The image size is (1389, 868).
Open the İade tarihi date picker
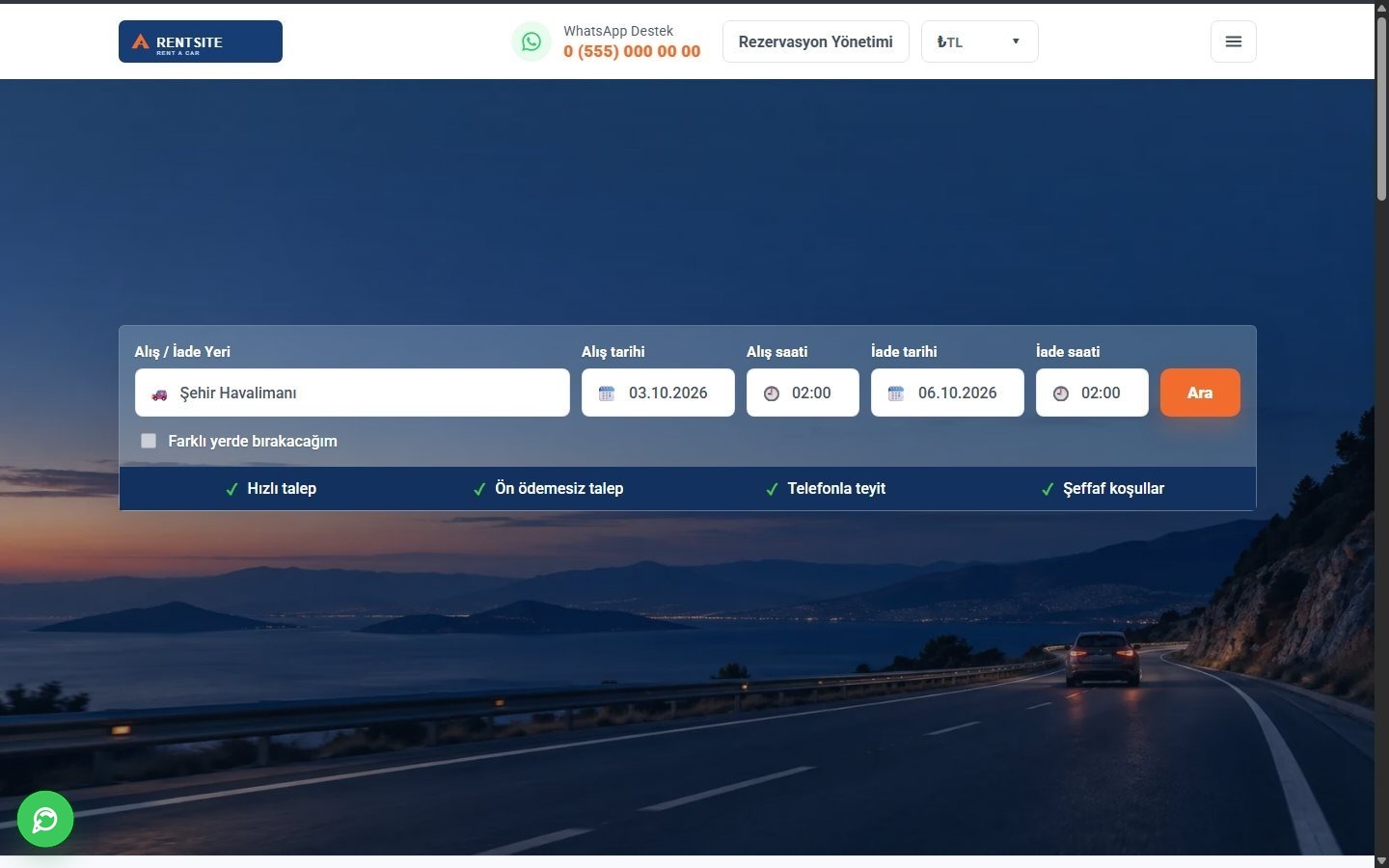click(947, 393)
